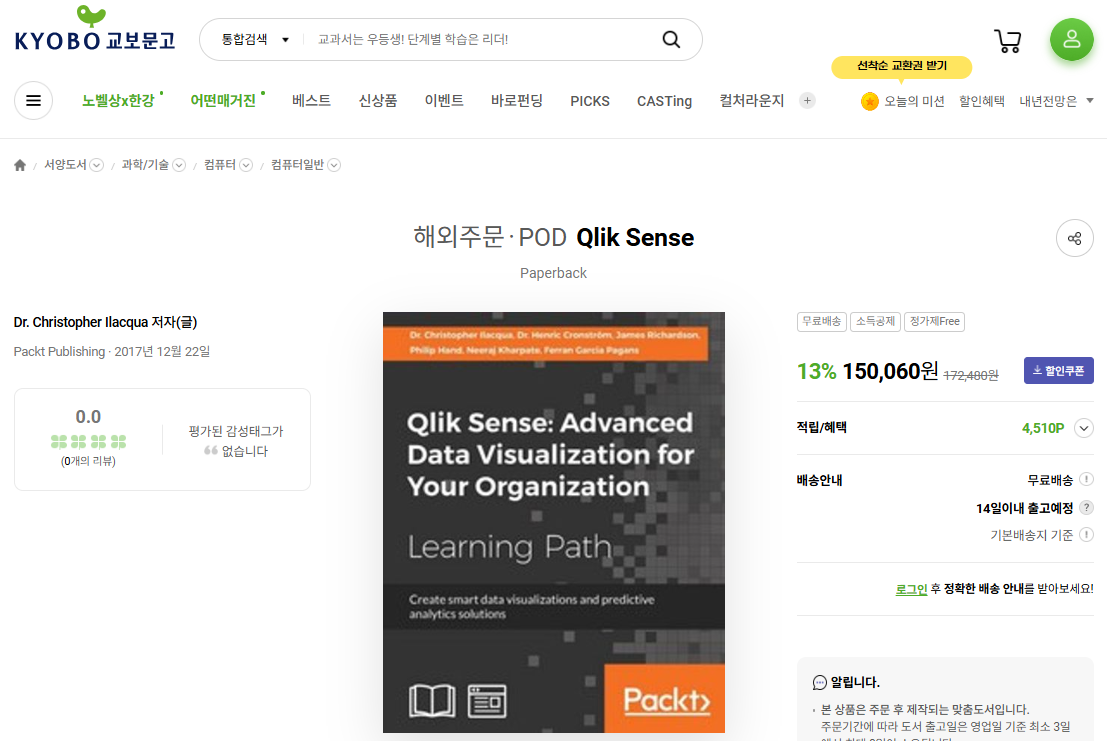Open the shopping cart
The height and width of the screenshot is (741, 1107).
[1007, 40]
